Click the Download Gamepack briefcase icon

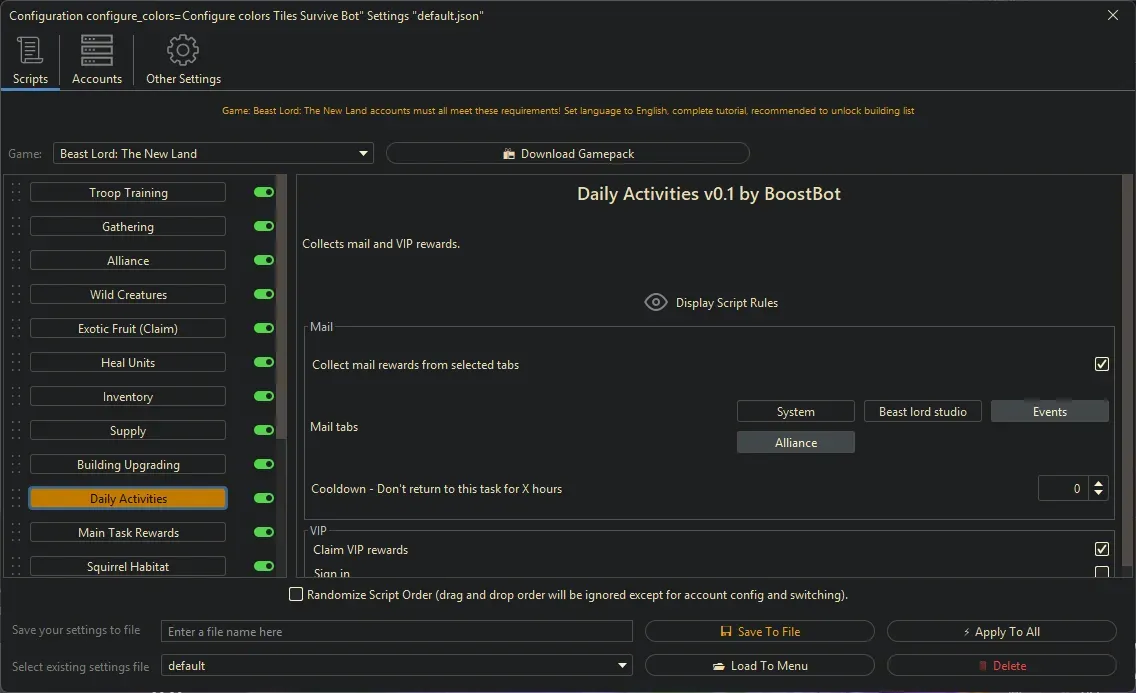tap(507, 152)
